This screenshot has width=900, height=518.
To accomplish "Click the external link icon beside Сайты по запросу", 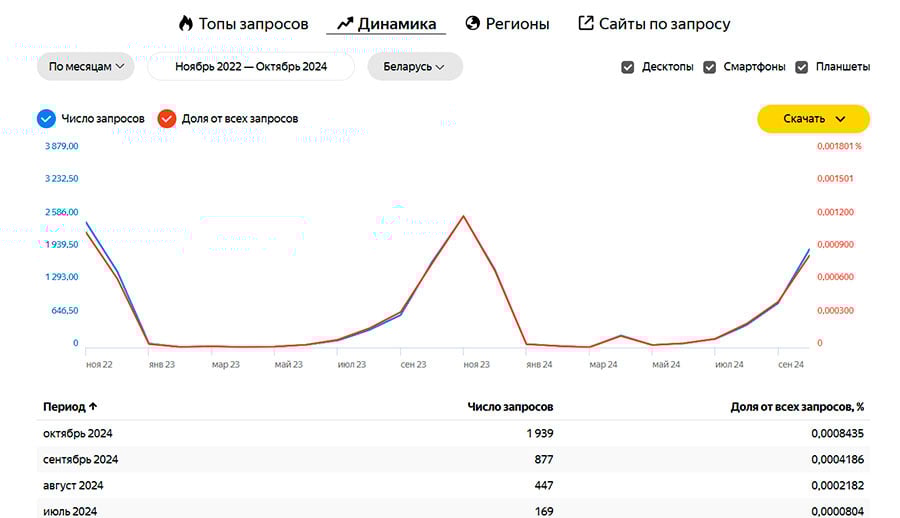I will pyautogui.click(x=585, y=23).
